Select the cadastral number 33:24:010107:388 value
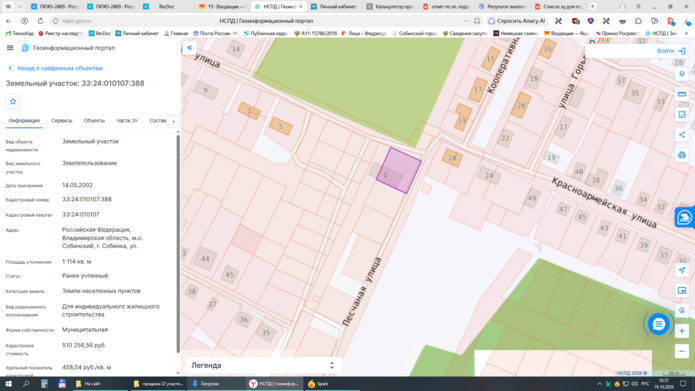 [x=87, y=199]
